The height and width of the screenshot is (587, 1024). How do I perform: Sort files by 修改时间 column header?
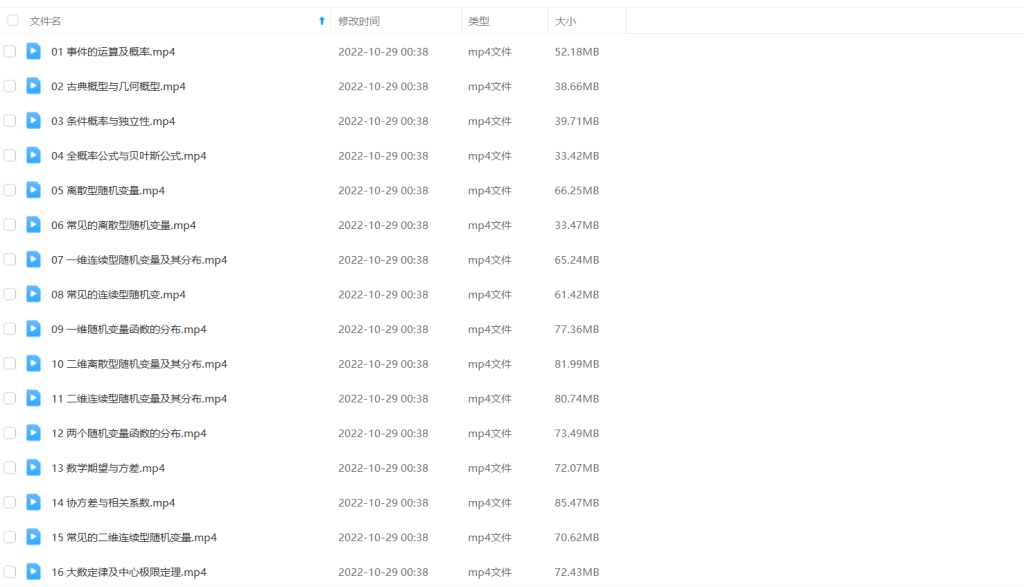pos(359,21)
